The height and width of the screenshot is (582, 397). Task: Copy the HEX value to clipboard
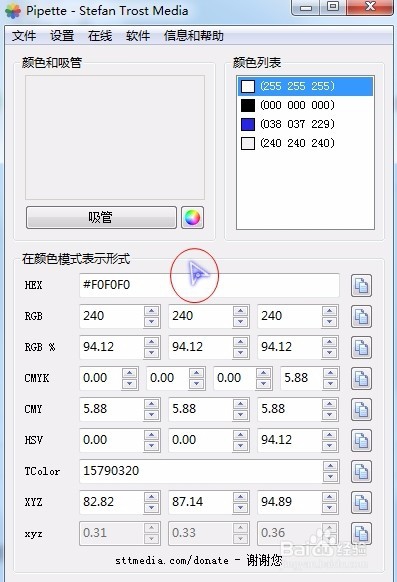(361, 285)
